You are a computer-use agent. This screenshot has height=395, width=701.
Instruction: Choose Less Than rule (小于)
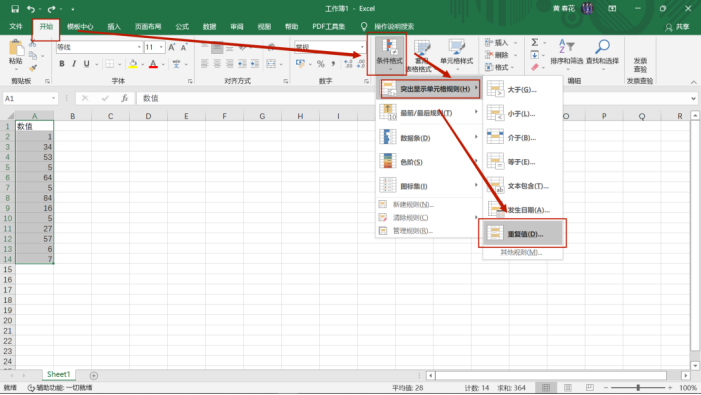(522, 113)
